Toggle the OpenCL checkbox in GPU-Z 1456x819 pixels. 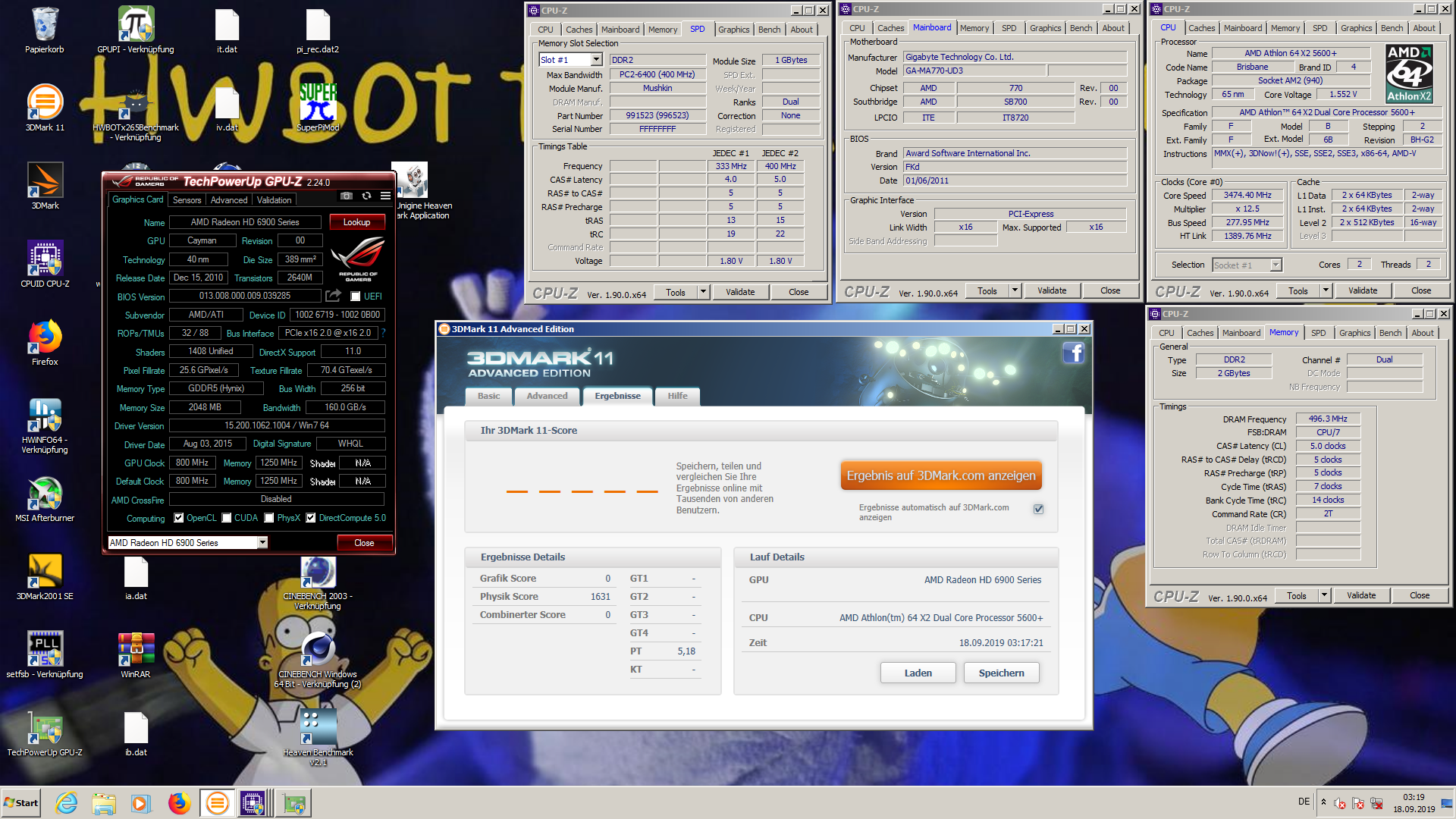pyautogui.click(x=178, y=518)
